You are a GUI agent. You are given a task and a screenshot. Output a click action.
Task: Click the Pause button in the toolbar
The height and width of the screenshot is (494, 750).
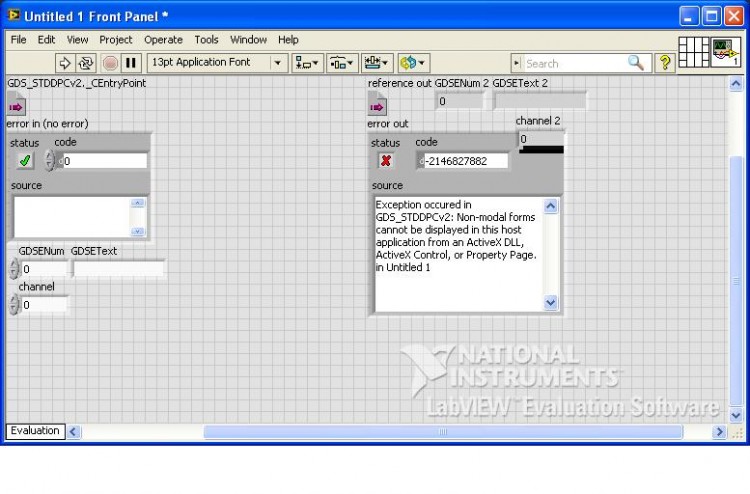pyautogui.click(x=131, y=63)
